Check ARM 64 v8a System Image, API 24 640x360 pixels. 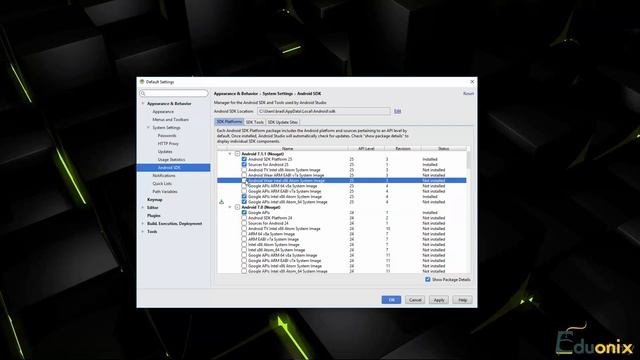[244, 234]
